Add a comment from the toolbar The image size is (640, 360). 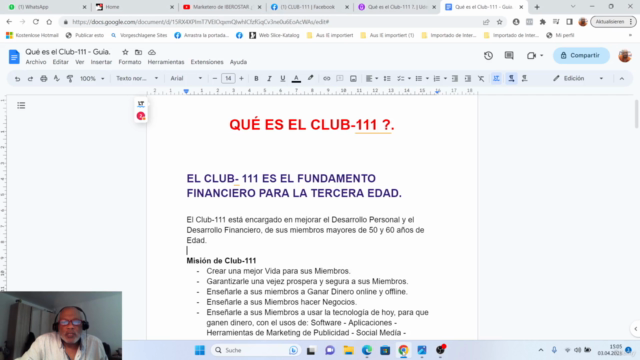(x=340, y=78)
